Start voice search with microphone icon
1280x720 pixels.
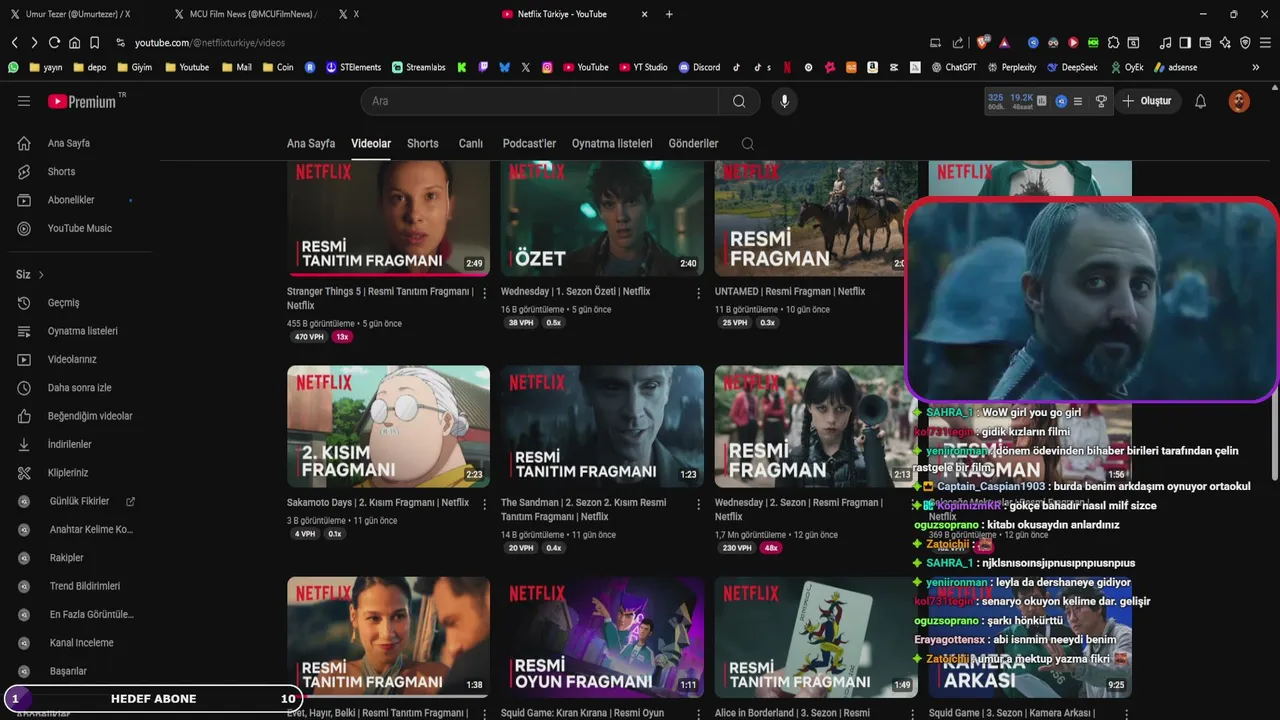point(784,101)
